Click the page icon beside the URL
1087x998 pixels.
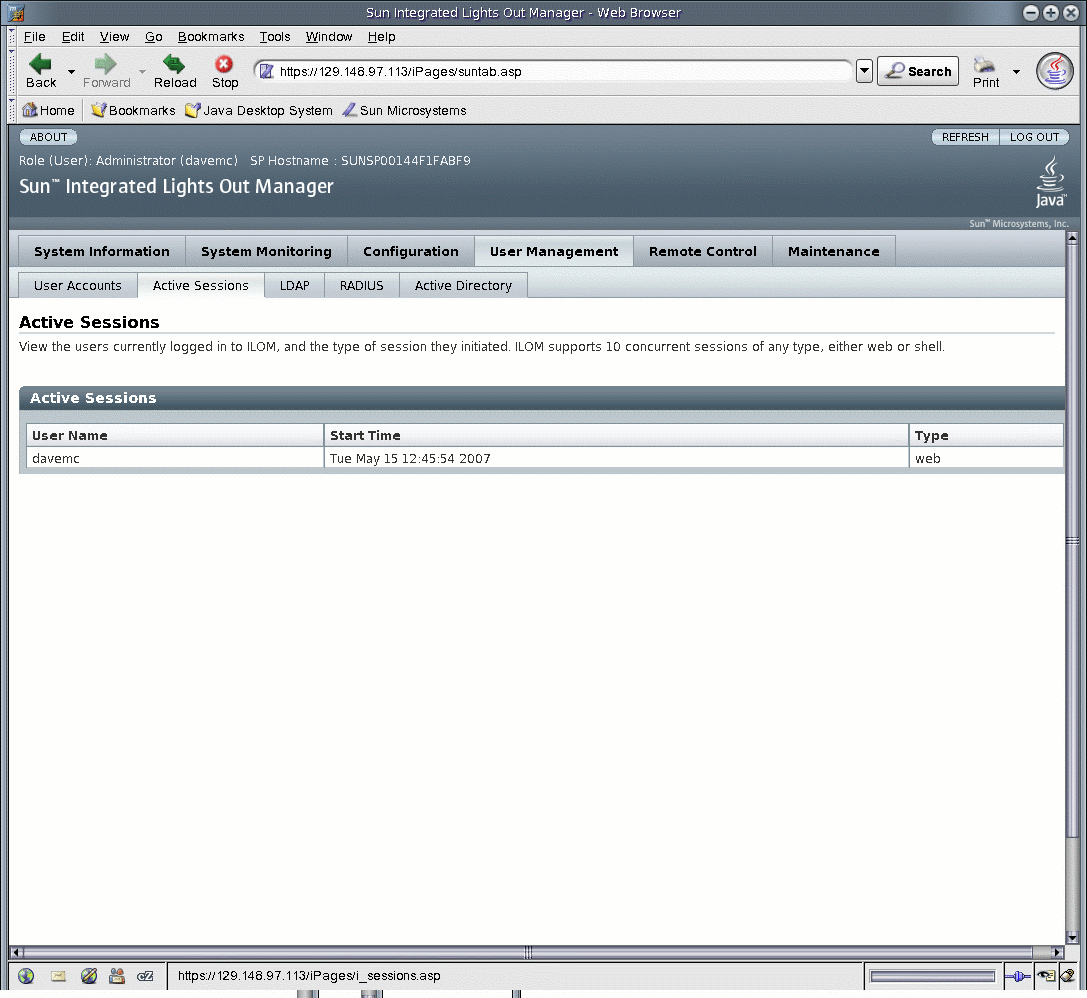coord(266,71)
